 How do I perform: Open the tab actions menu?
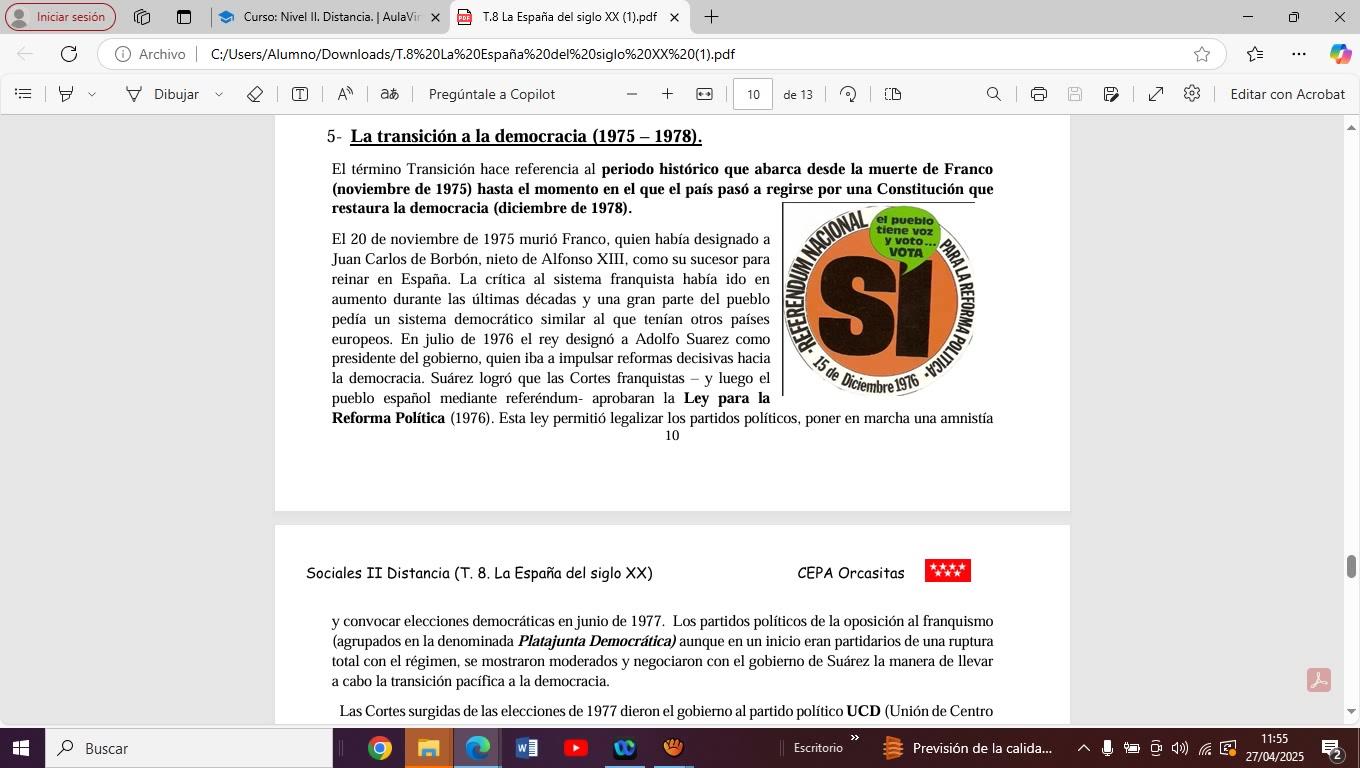[184, 17]
